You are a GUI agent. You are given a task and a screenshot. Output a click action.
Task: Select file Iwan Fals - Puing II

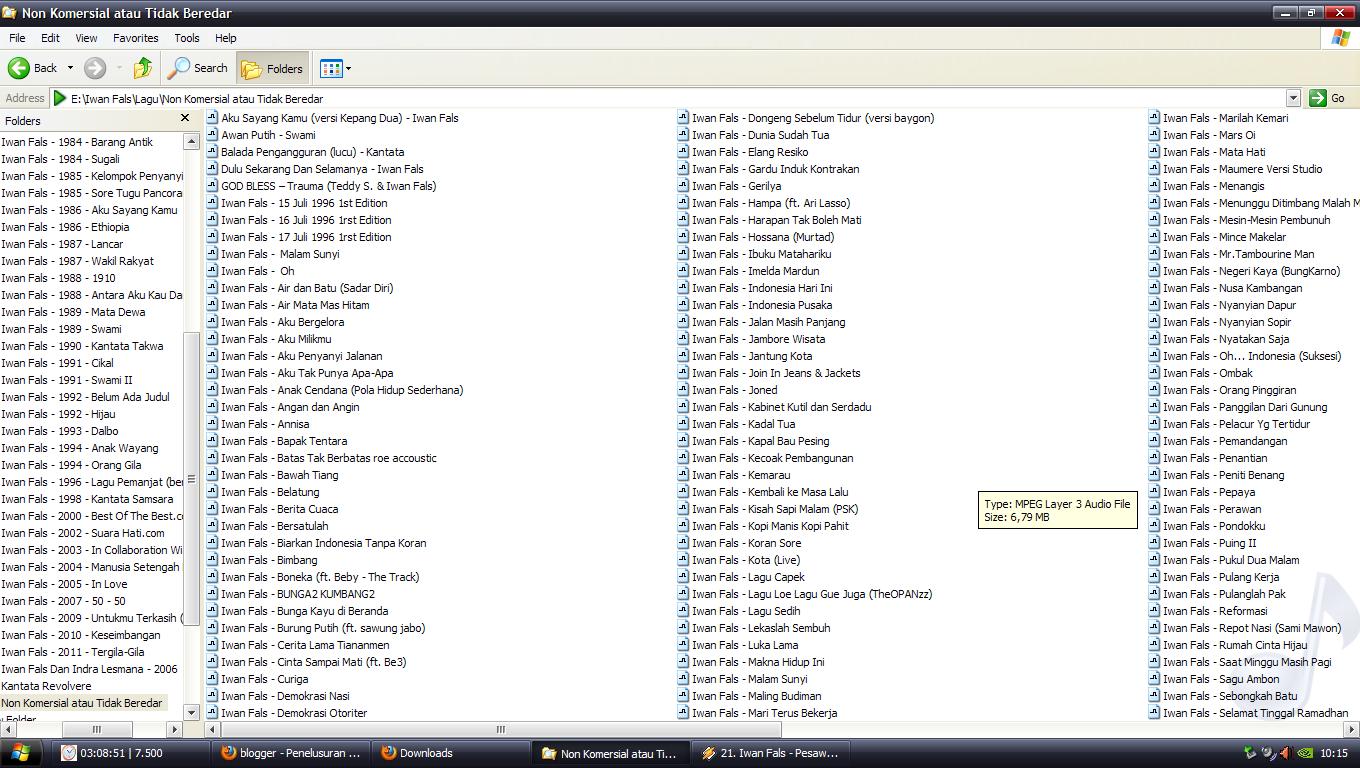[1209, 543]
